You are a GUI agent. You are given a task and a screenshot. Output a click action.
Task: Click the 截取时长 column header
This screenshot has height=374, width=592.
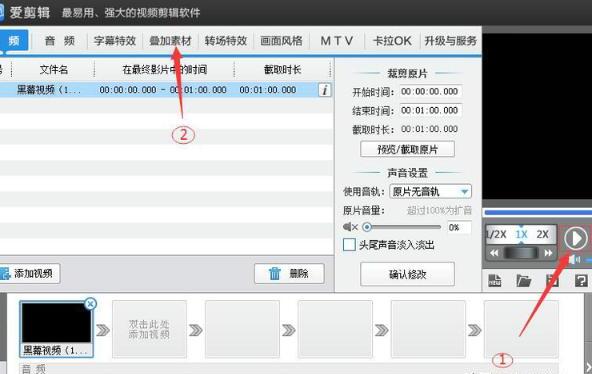[x=282, y=69]
